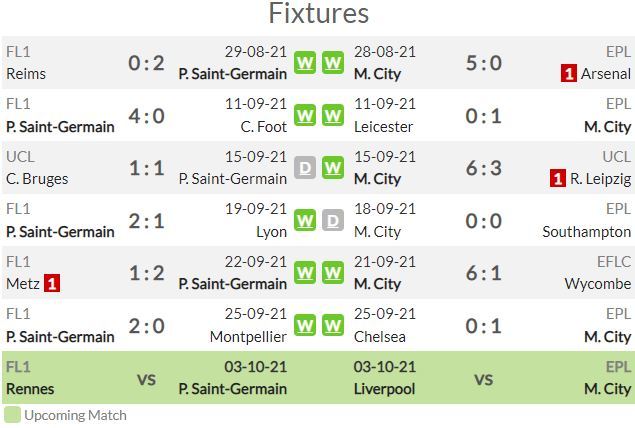Select the 6:3 M. City vs R. Leipzig score
This screenshot has height=428, width=635.
(484, 168)
